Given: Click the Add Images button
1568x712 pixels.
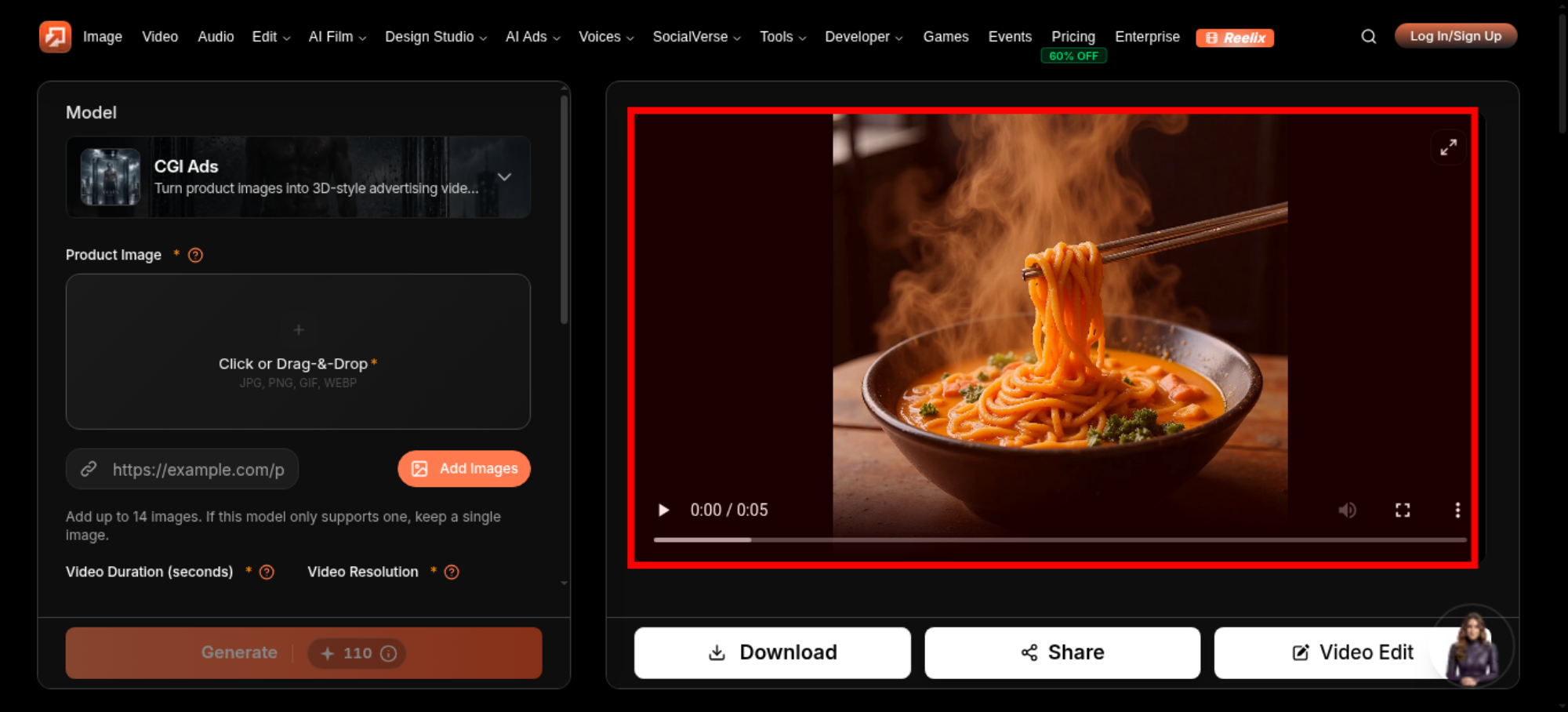Looking at the screenshot, I should point(464,468).
